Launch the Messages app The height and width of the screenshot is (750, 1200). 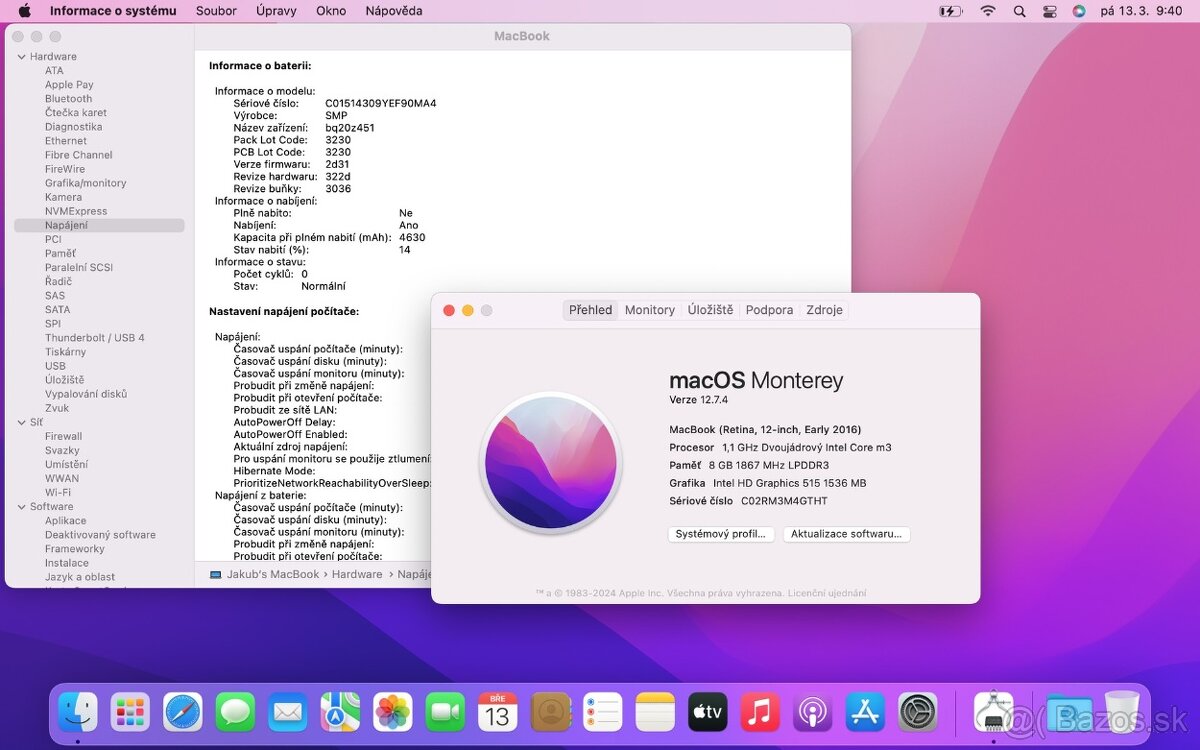(236, 712)
